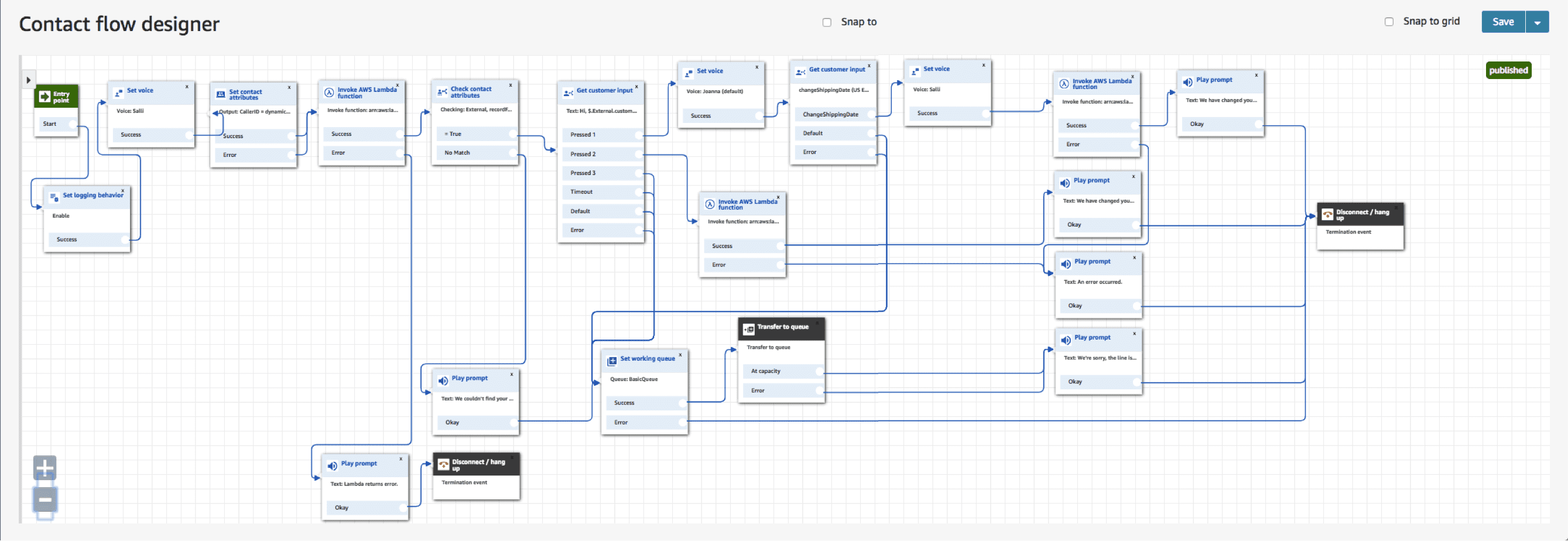Click the Save button
1568x541 pixels.
point(1503,22)
